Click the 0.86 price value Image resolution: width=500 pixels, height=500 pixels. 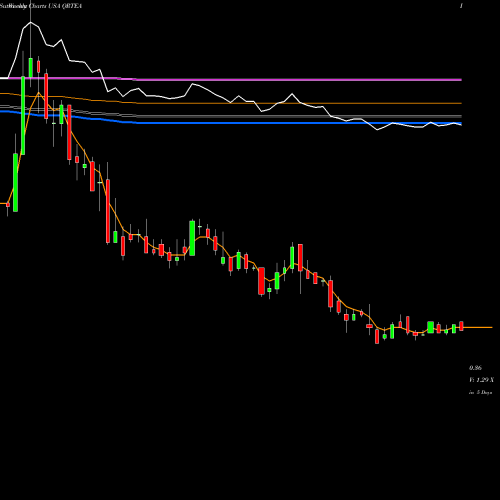point(475,368)
